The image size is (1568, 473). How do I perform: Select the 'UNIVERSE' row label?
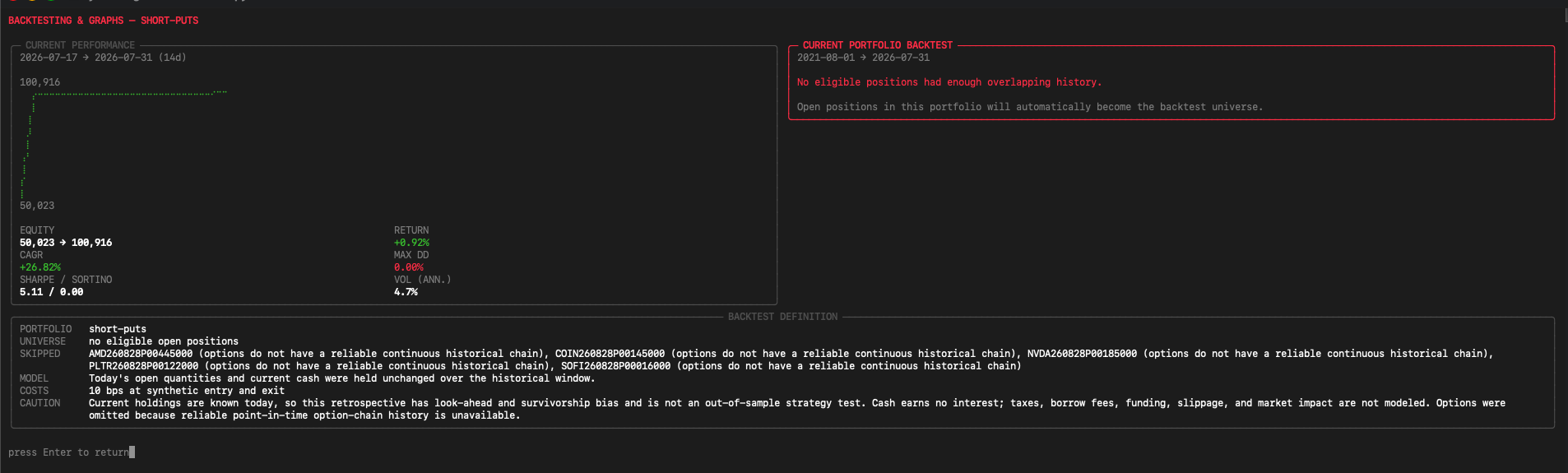click(43, 341)
